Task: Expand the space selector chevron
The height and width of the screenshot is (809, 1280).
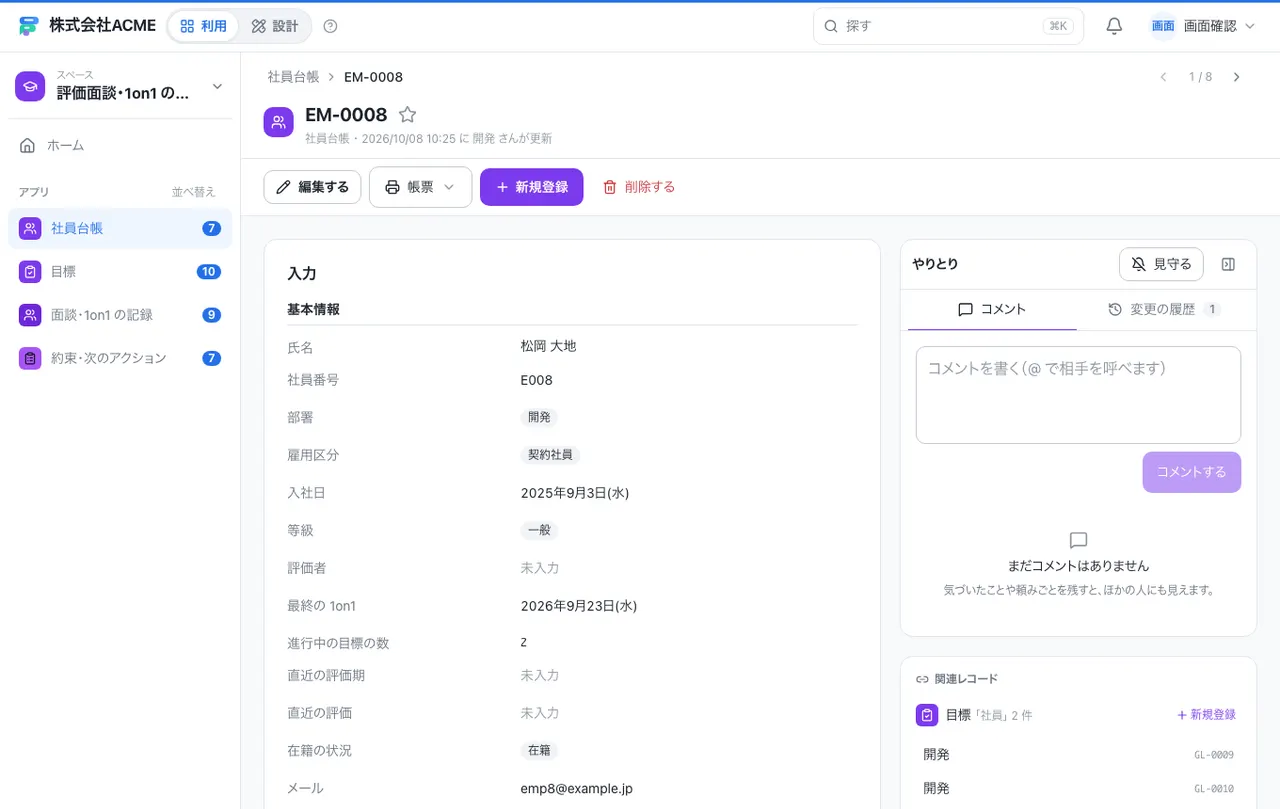Action: (217, 87)
